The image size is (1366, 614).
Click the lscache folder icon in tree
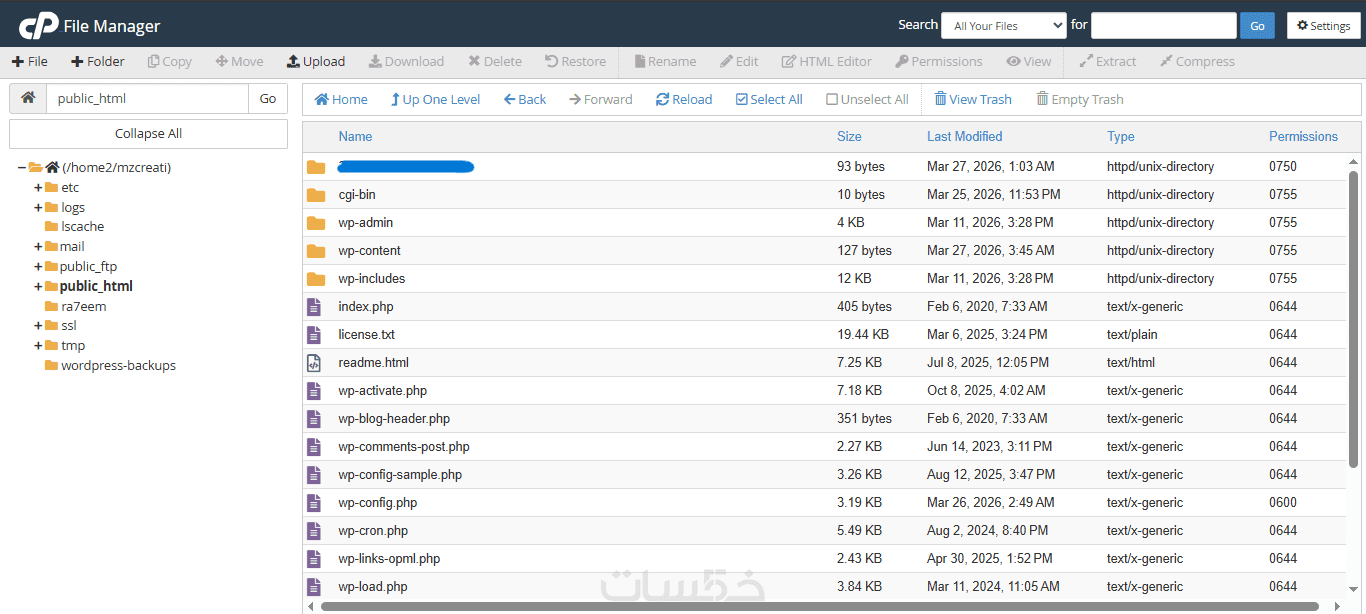51,227
